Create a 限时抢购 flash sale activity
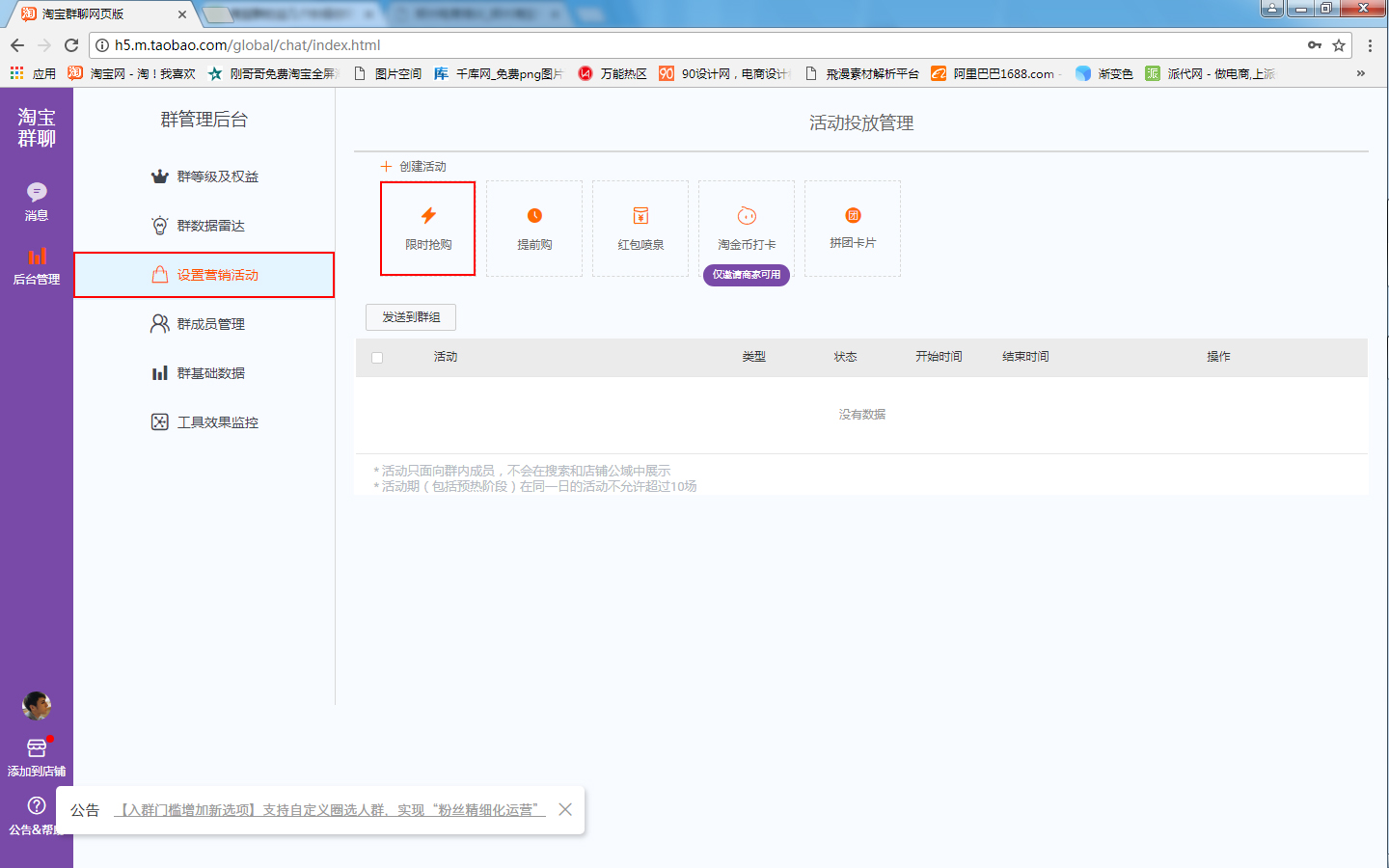This screenshot has height=868, width=1389. pos(428,229)
